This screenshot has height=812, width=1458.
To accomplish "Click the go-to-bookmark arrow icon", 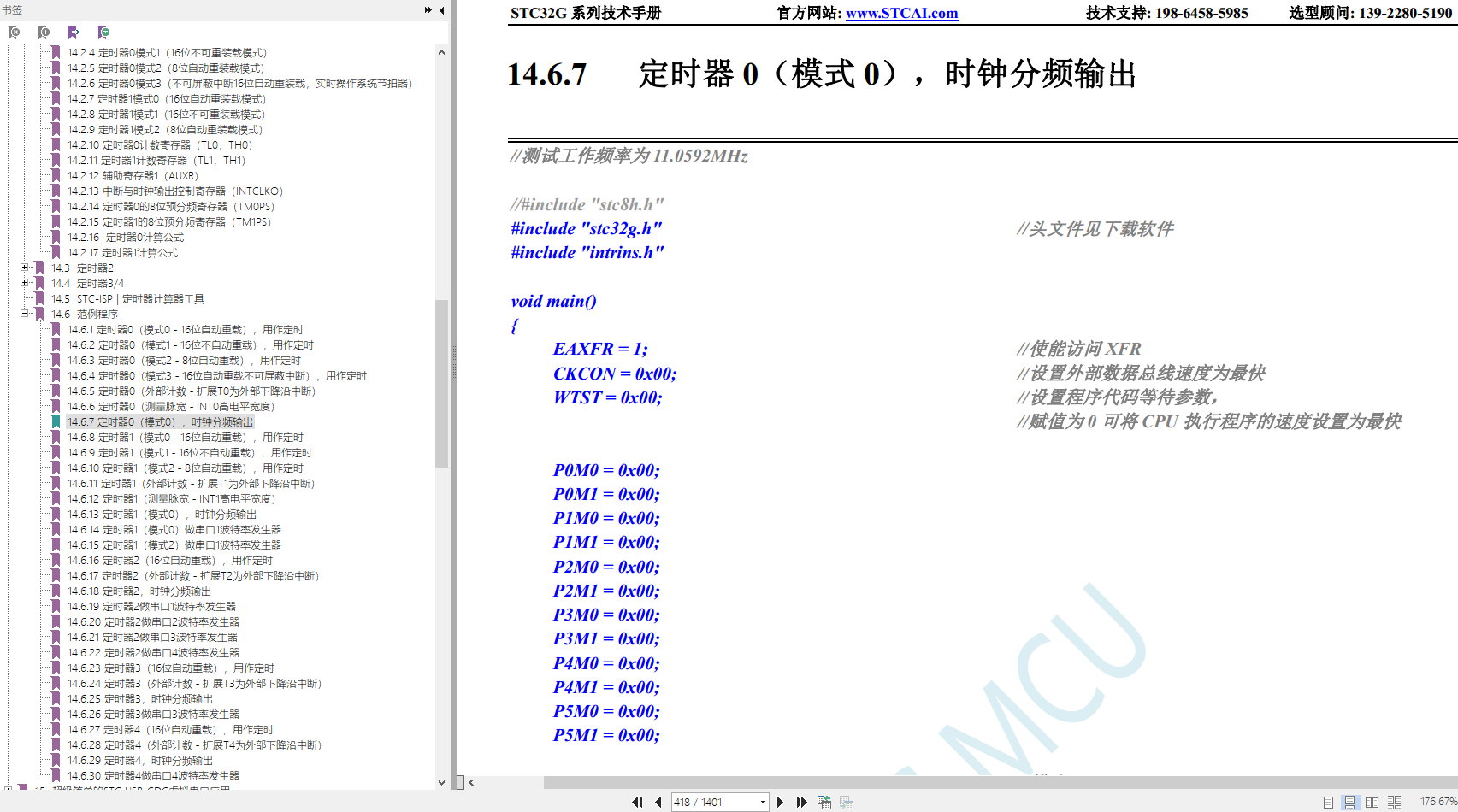I will point(74,32).
